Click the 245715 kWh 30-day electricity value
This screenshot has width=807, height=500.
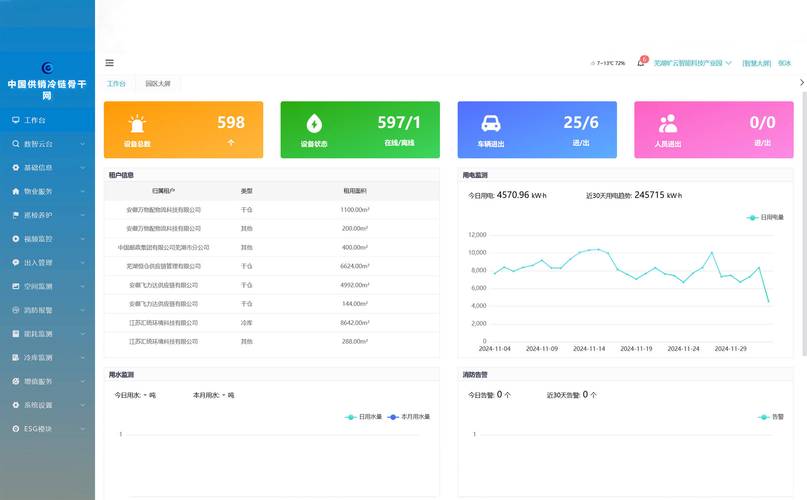tap(658, 195)
